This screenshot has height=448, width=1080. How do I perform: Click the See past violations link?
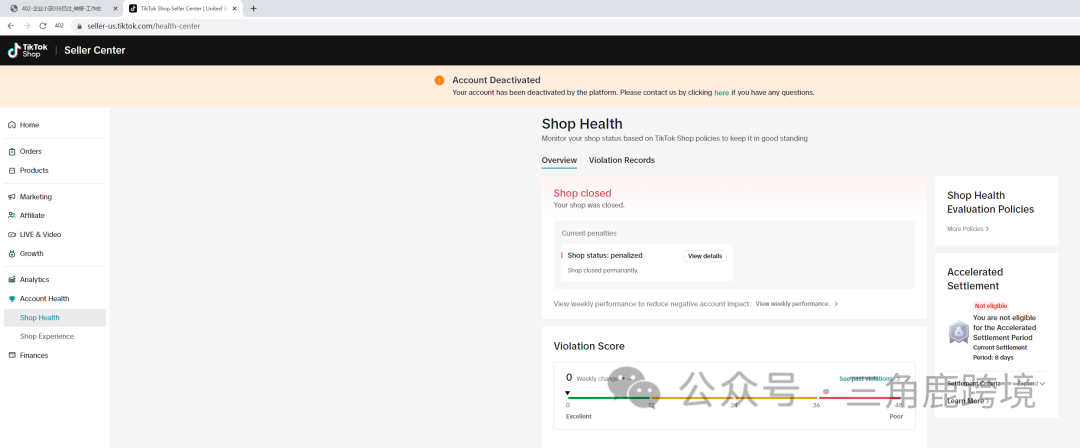pyautogui.click(x=869, y=378)
